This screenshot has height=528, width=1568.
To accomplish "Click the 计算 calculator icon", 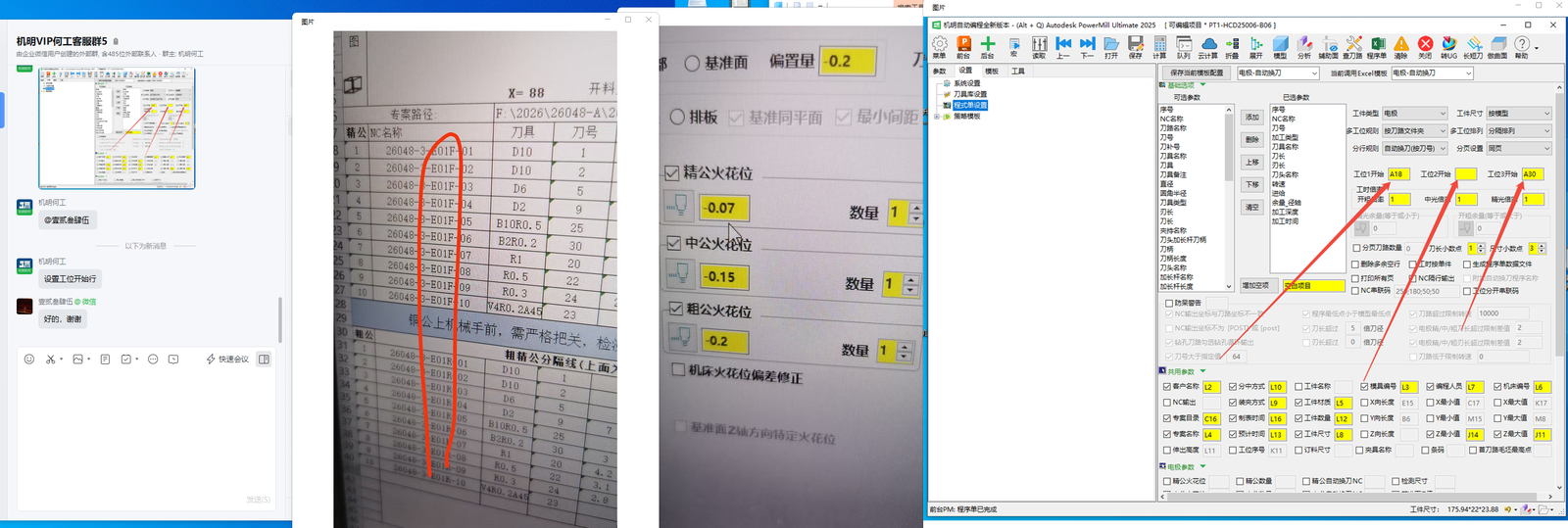I will pos(1159,46).
